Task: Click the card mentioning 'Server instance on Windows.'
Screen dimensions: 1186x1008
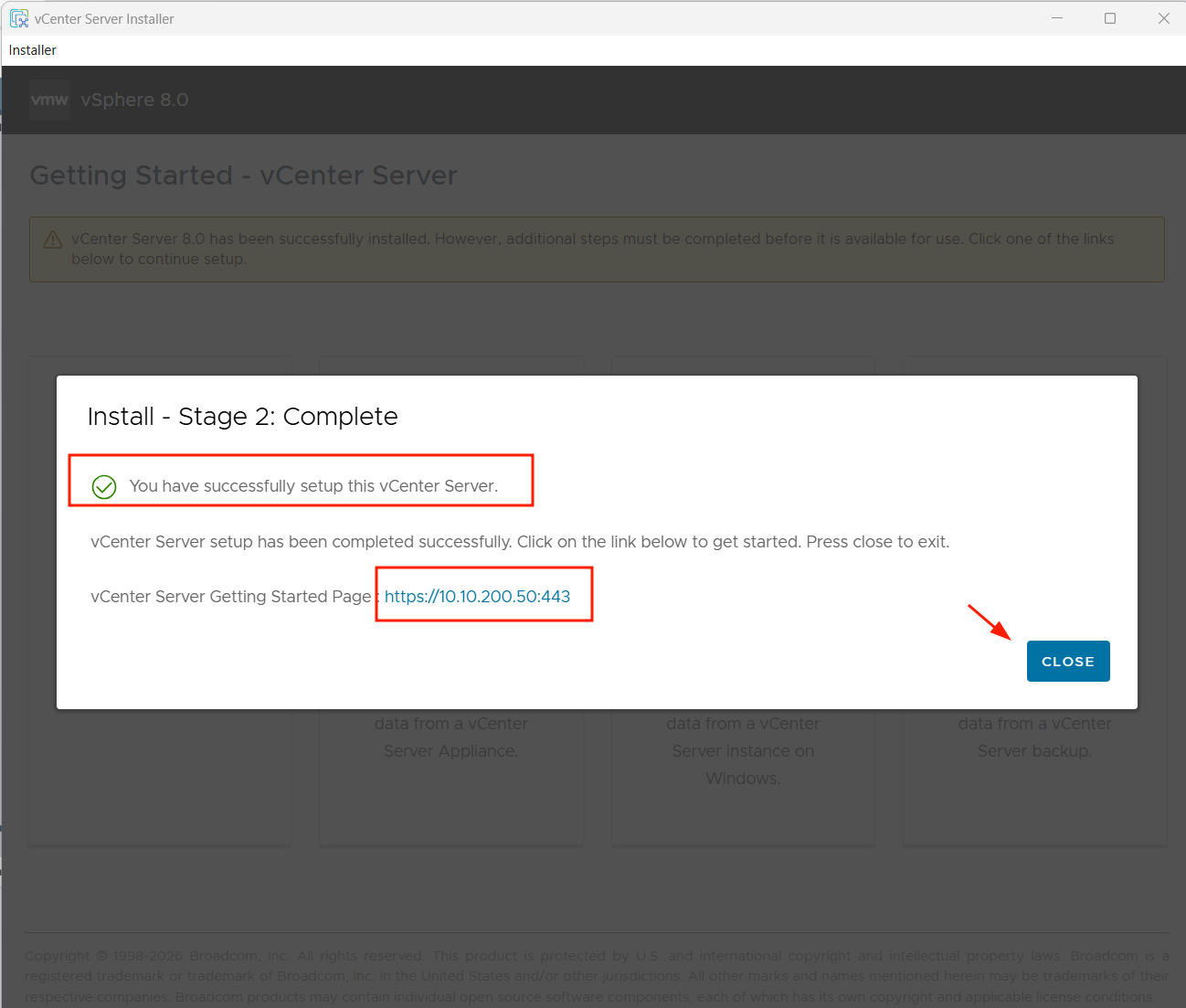Action: tap(743, 778)
